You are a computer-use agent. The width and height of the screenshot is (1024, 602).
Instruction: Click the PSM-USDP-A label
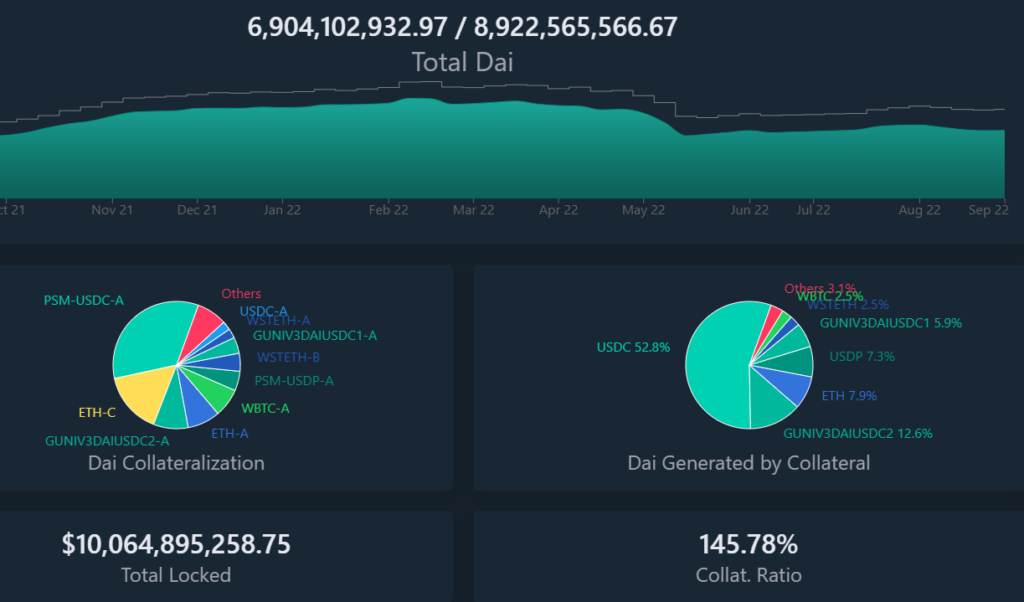294,380
